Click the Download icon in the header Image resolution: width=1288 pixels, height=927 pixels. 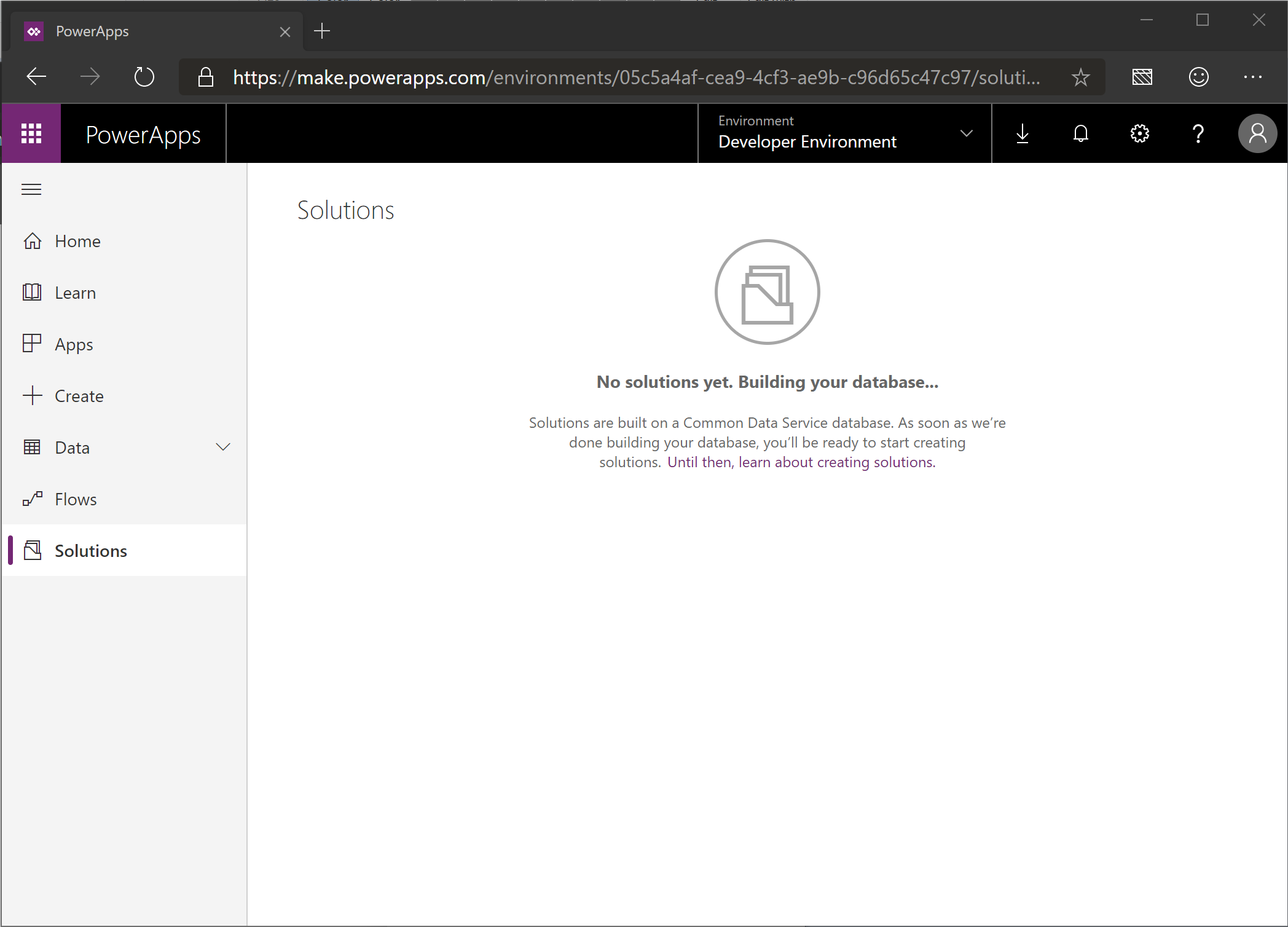[1022, 133]
